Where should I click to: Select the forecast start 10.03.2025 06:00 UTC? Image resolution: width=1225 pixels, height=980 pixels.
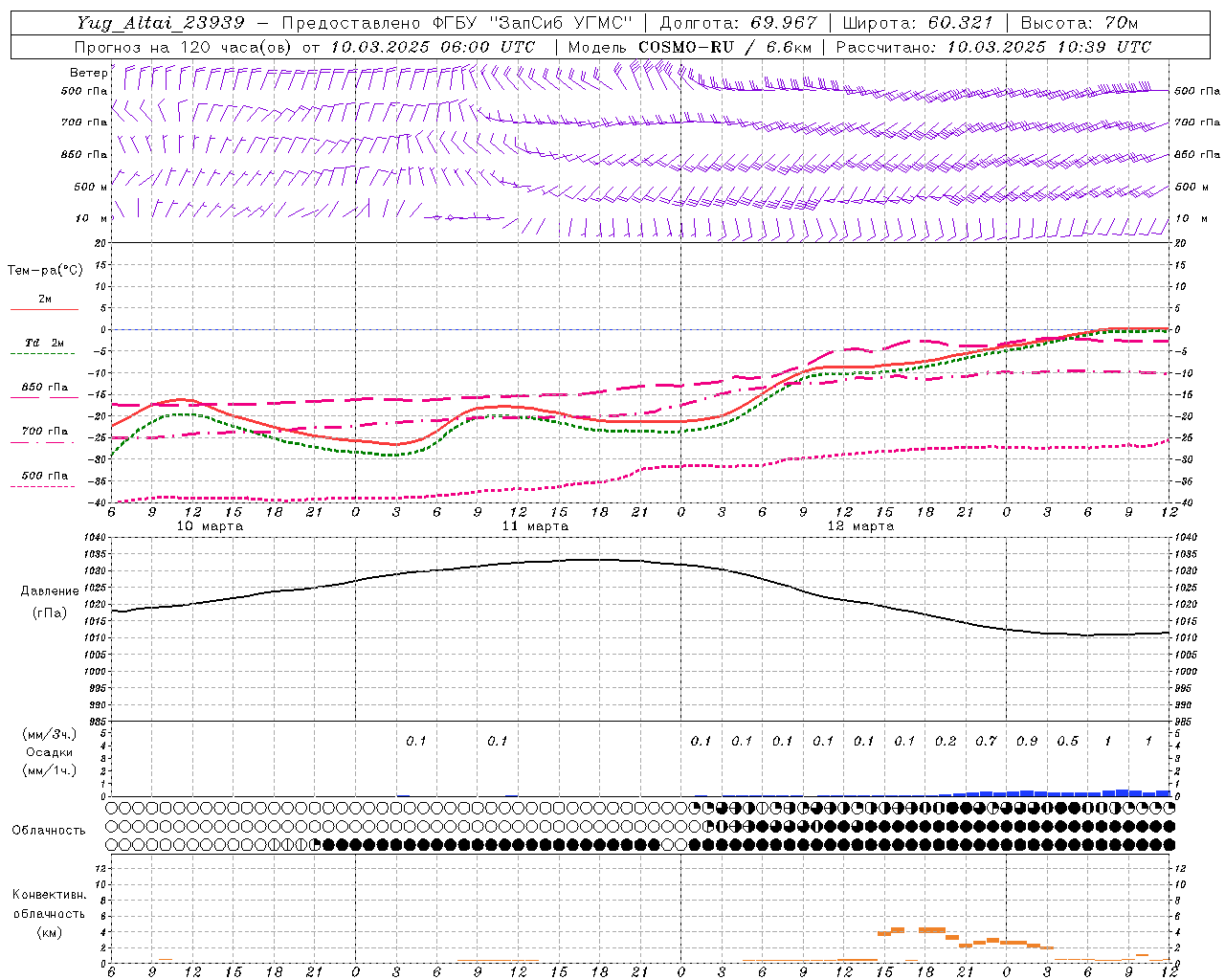[x=433, y=47]
